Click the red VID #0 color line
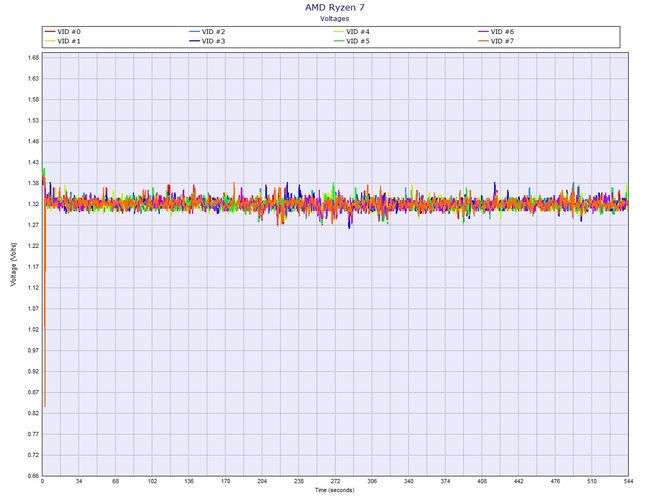 pyautogui.click(x=50, y=32)
